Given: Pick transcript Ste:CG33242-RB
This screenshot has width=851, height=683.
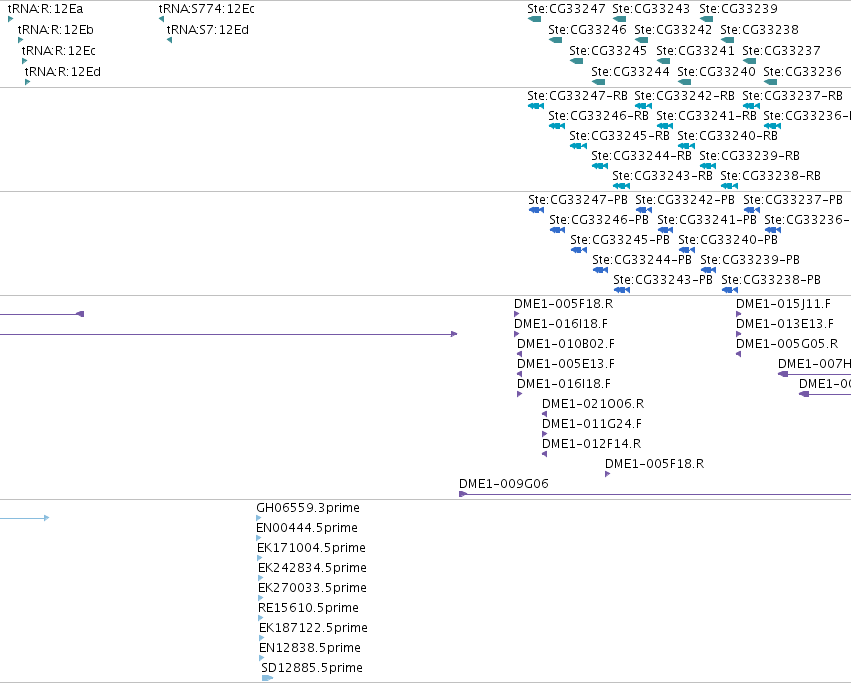Looking at the screenshot, I should click(684, 96).
